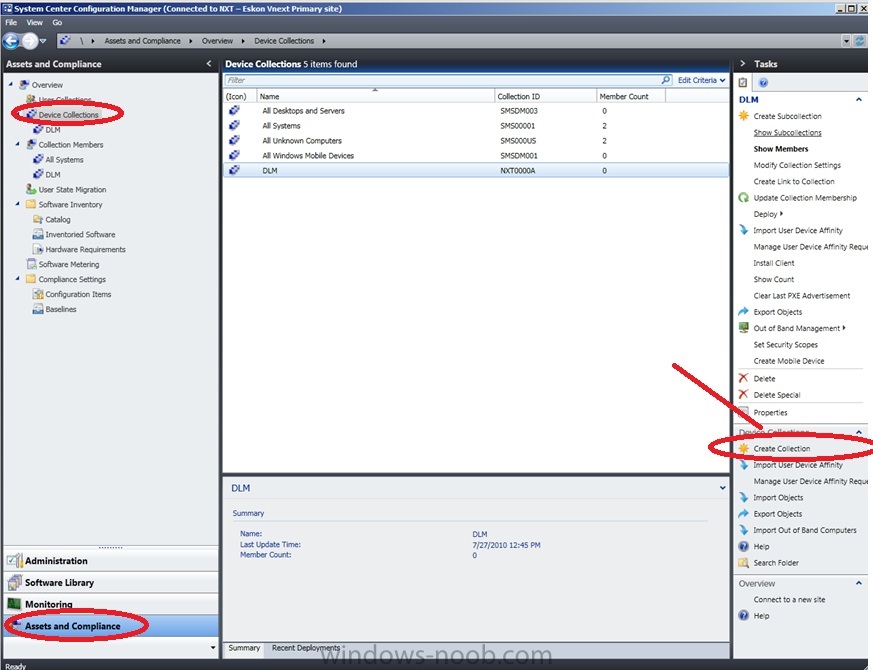Click the Catalog icon in the tree
The image size is (873, 670).
[x=38, y=219]
